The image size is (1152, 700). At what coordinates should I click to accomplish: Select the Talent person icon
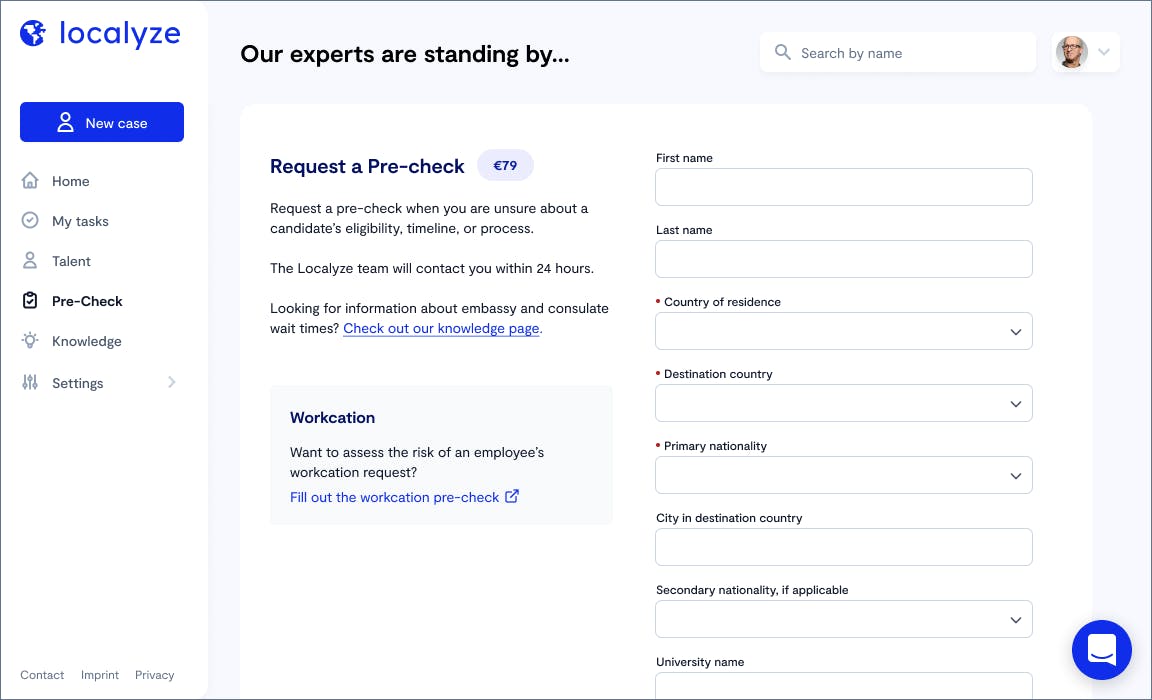30,261
